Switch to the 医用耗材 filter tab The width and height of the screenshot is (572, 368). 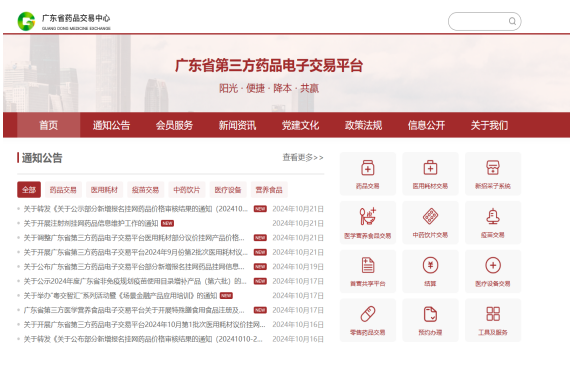click(x=104, y=190)
